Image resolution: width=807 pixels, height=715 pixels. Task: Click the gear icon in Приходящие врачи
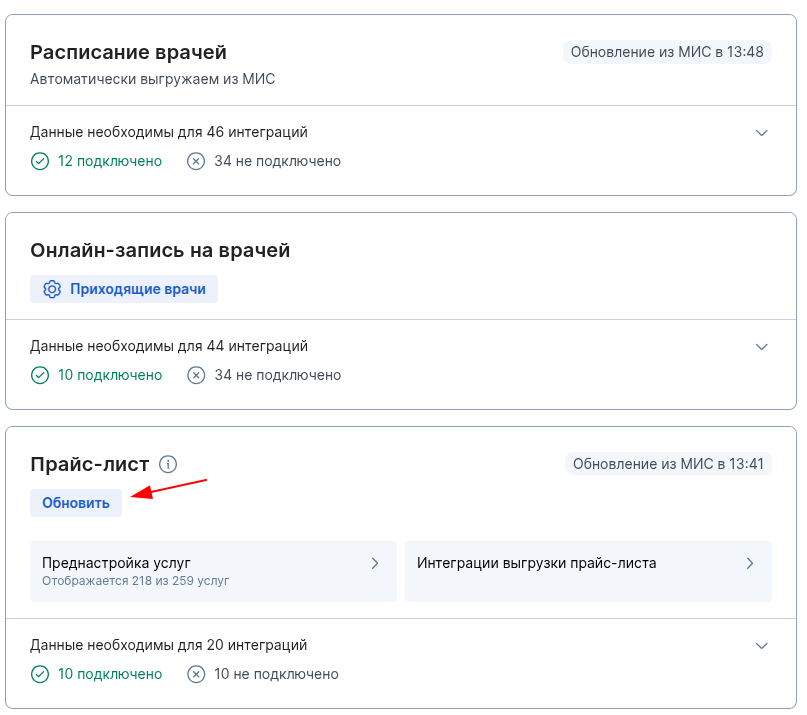tap(52, 289)
